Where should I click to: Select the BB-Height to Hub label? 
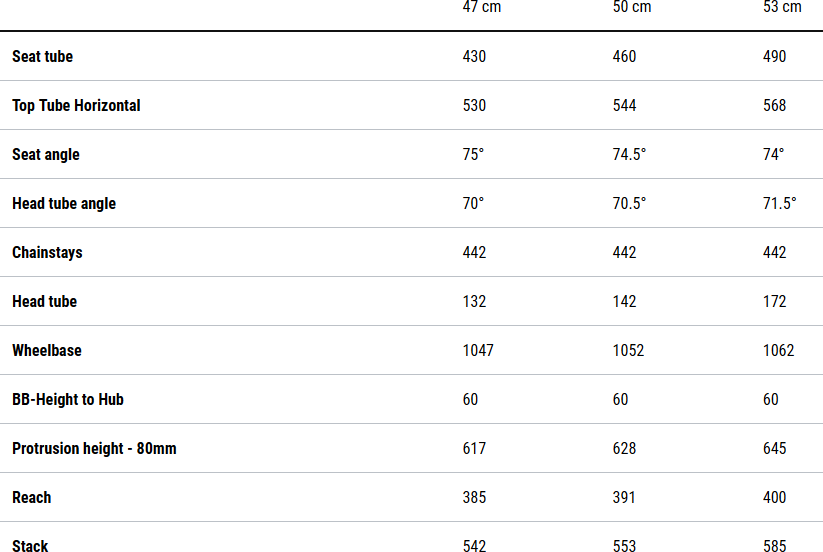tap(68, 400)
